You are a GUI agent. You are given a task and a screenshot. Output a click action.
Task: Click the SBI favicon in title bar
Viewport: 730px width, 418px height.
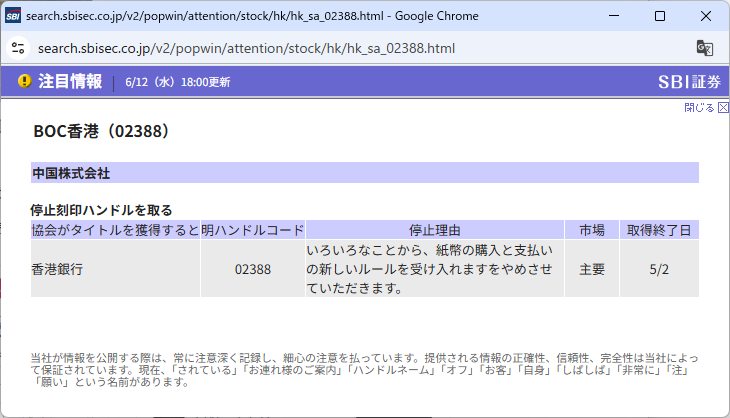13,16
